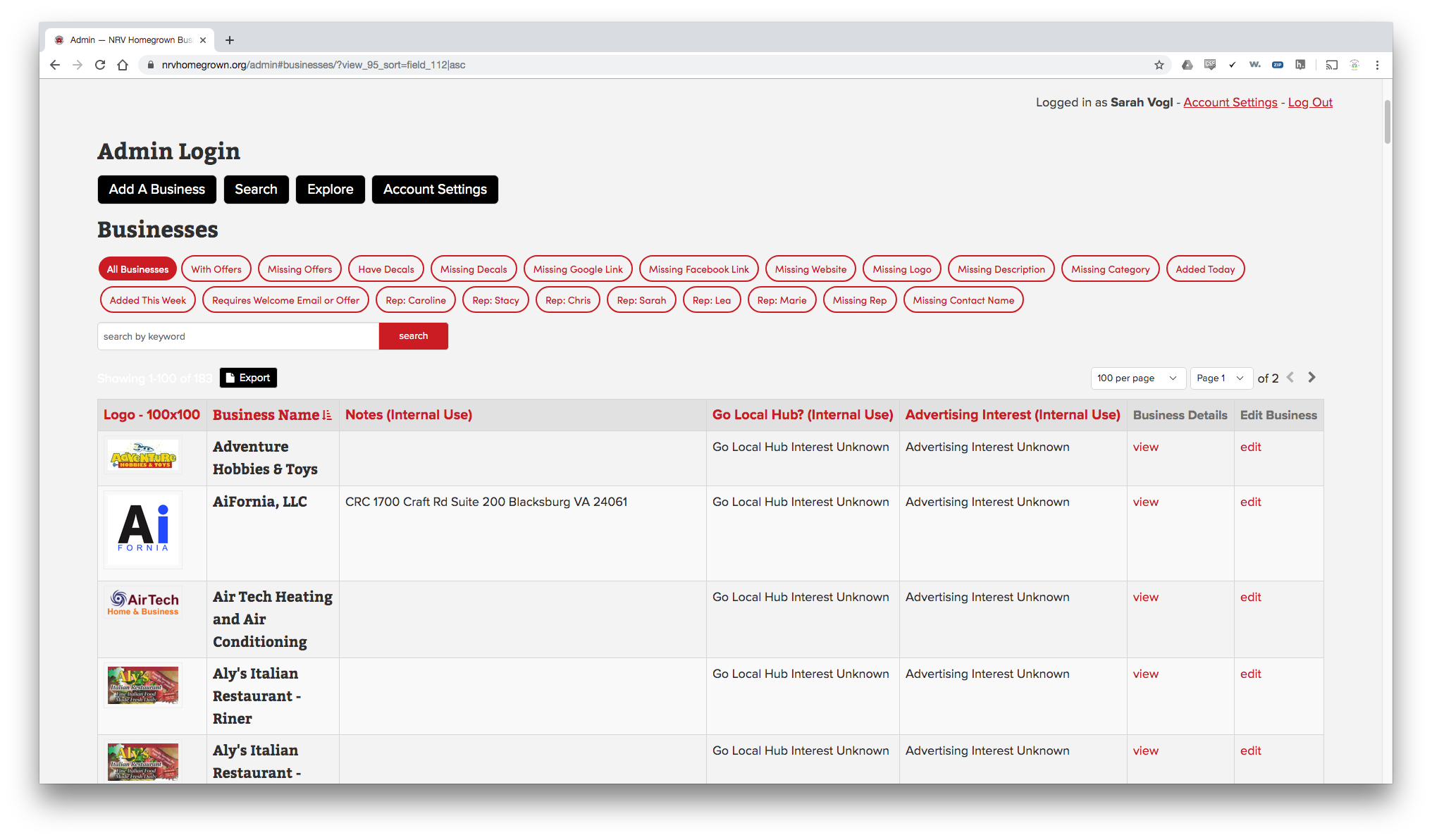Image resolution: width=1432 pixels, height=840 pixels.
Task: Filter by Rep: Caroline
Action: tap(416, 300)
